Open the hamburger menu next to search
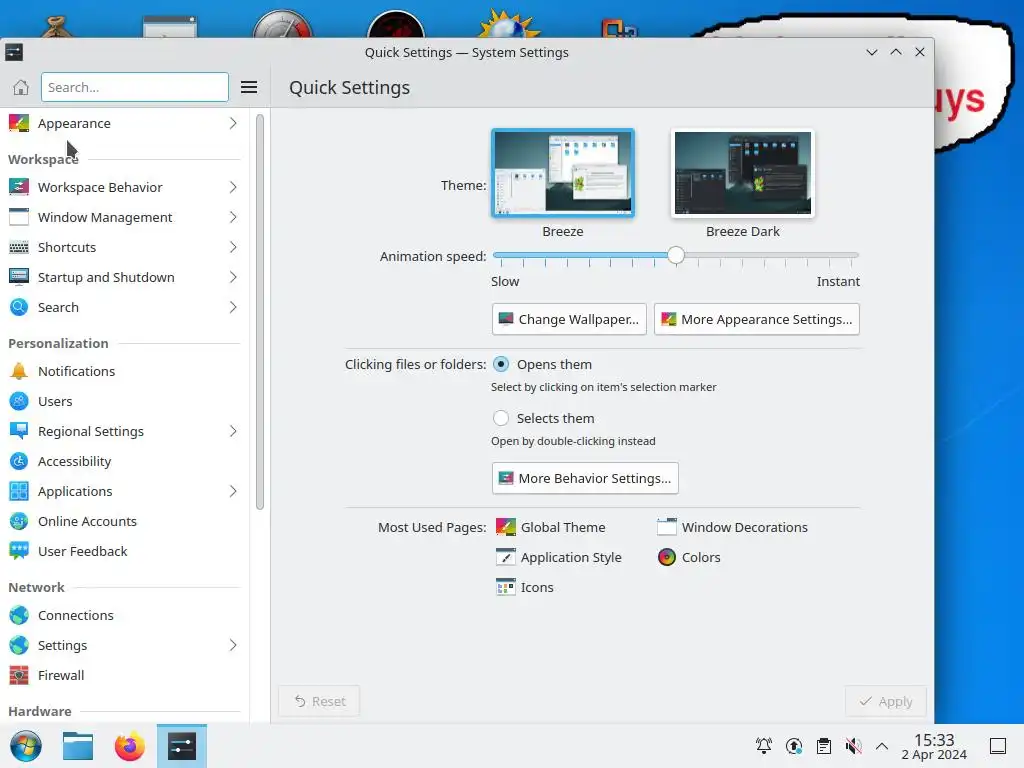Viewport: 1024px width, 768px height. pos(249,87)
